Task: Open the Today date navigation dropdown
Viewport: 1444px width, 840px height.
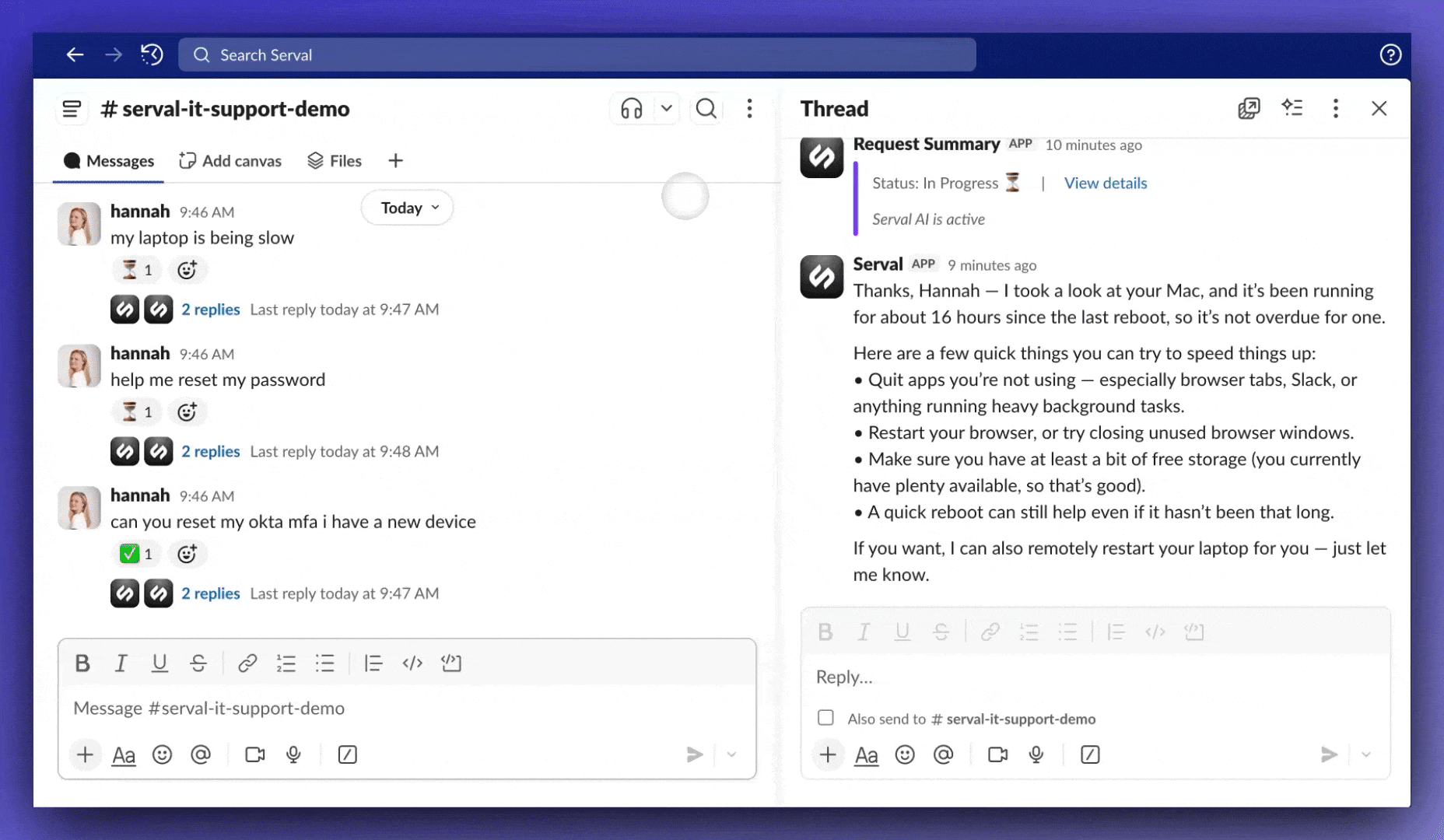Action: pyautogui.click(x=406, y=208)
